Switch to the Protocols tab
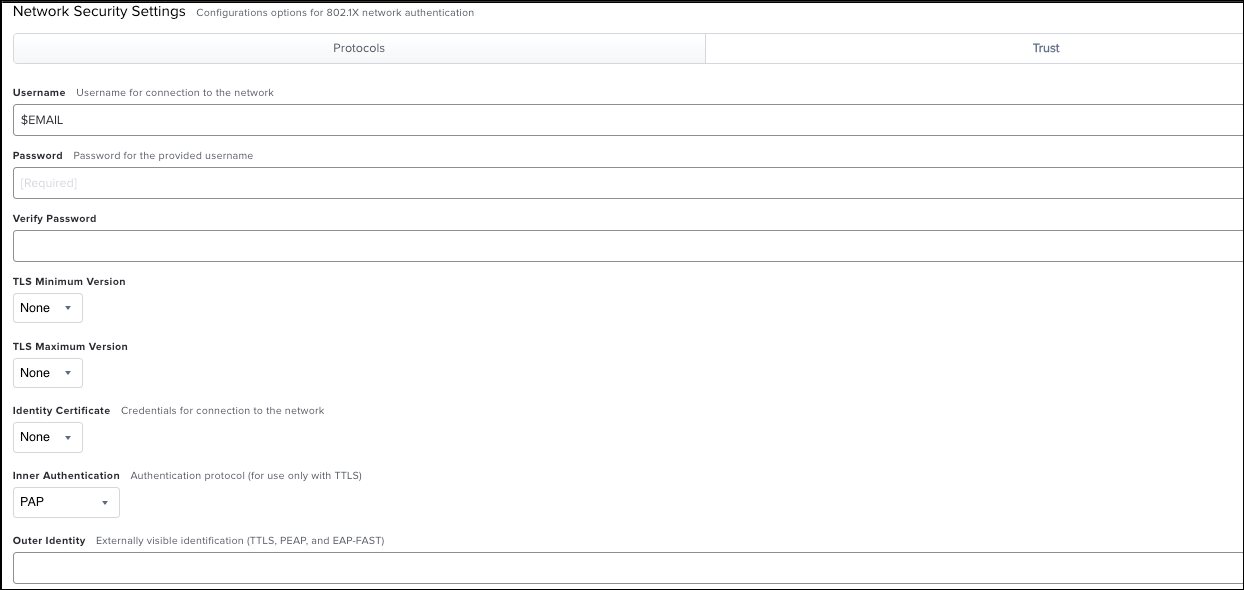The height and width of the screenshot is (590, 1244). pyautogui.click(x=359, y=48)
